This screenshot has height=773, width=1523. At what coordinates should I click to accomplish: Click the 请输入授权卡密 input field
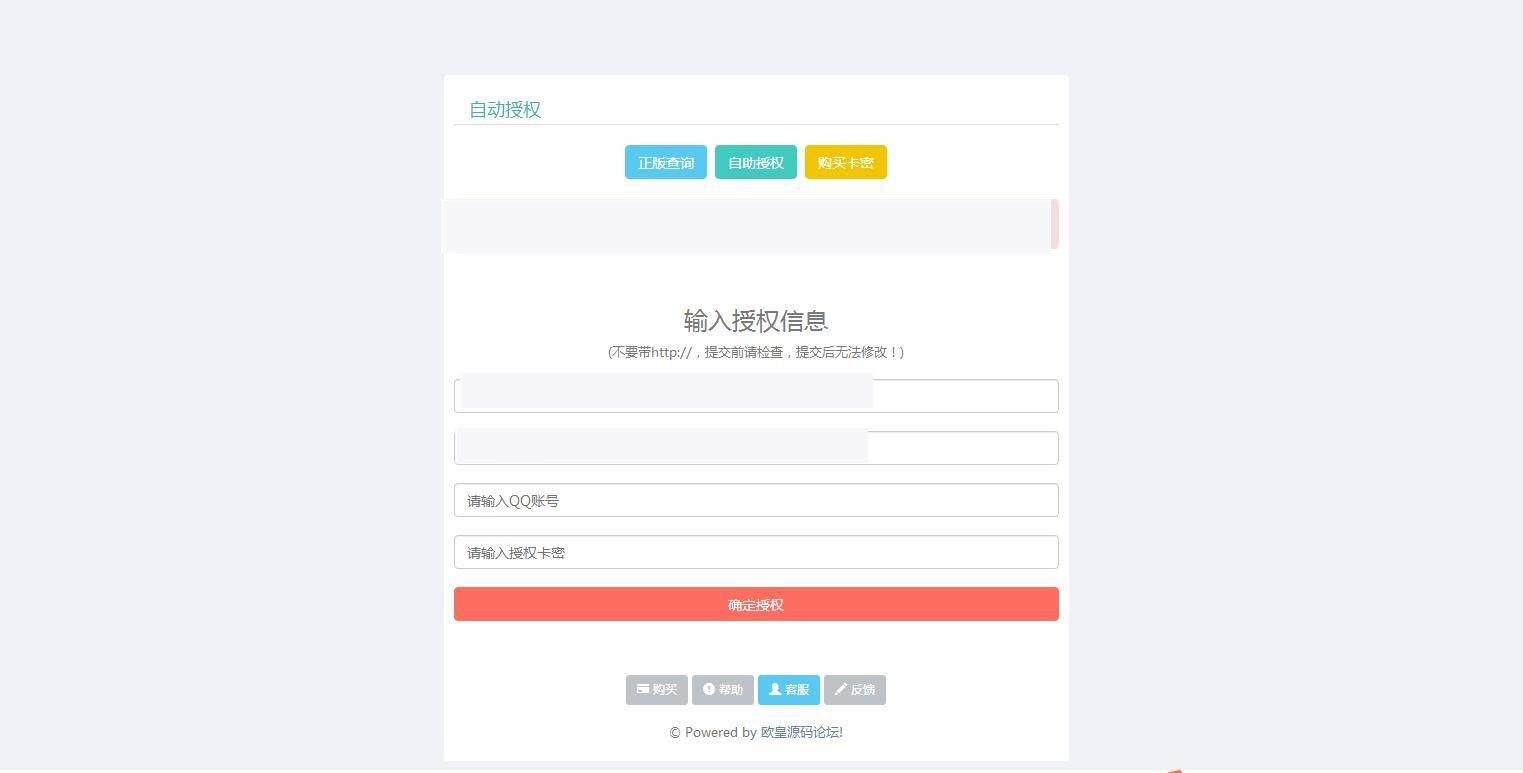click(x=756, y=552)
